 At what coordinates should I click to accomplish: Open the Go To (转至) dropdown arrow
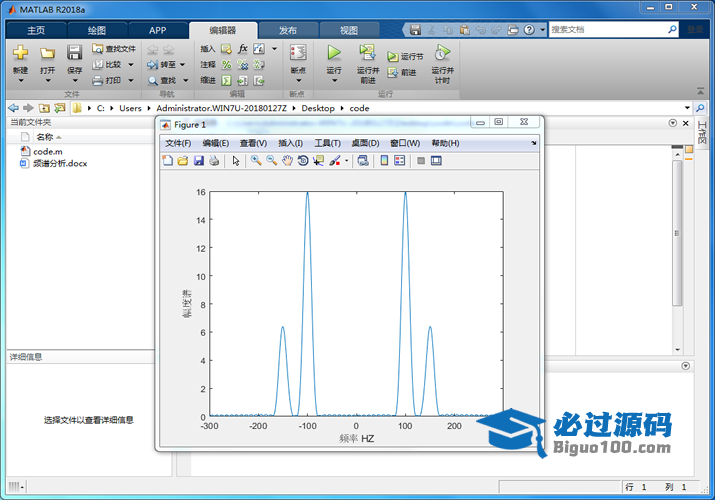(182, 65)
